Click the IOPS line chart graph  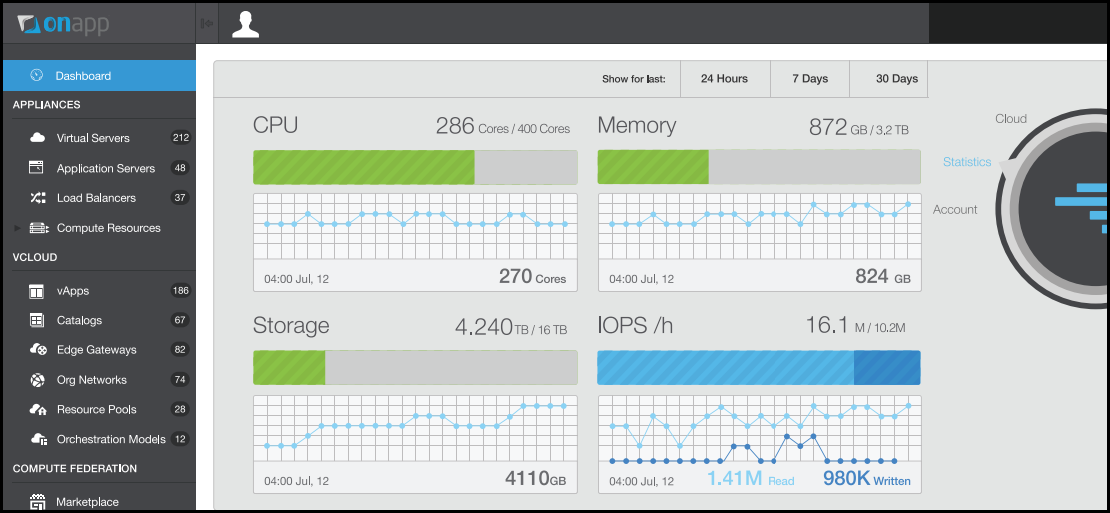click(759, 432)
